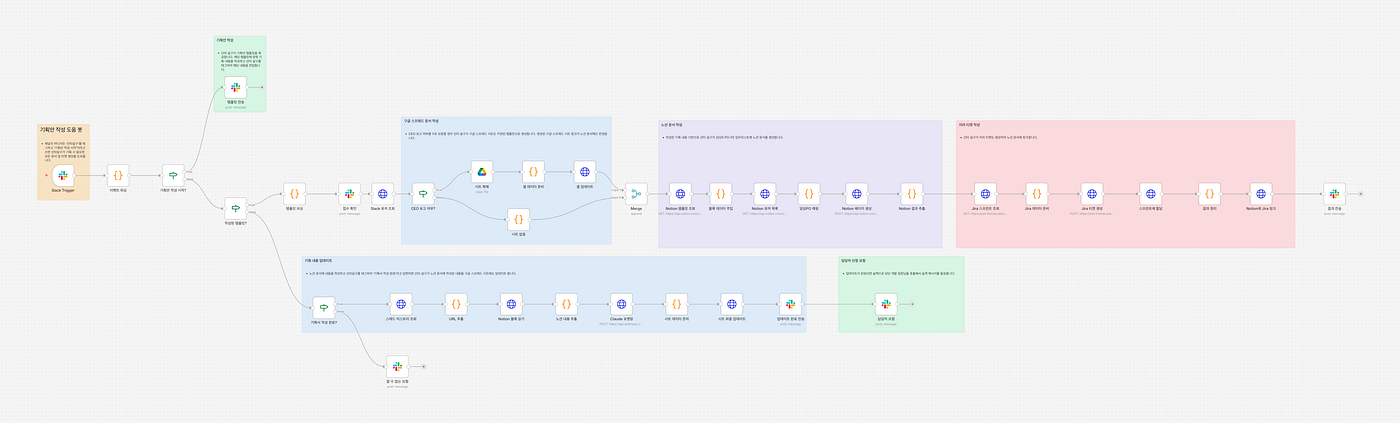Select the Slack Trigger node
Image resolution: width=1400 pixels, height=423 pixels.
coord(63,175)
